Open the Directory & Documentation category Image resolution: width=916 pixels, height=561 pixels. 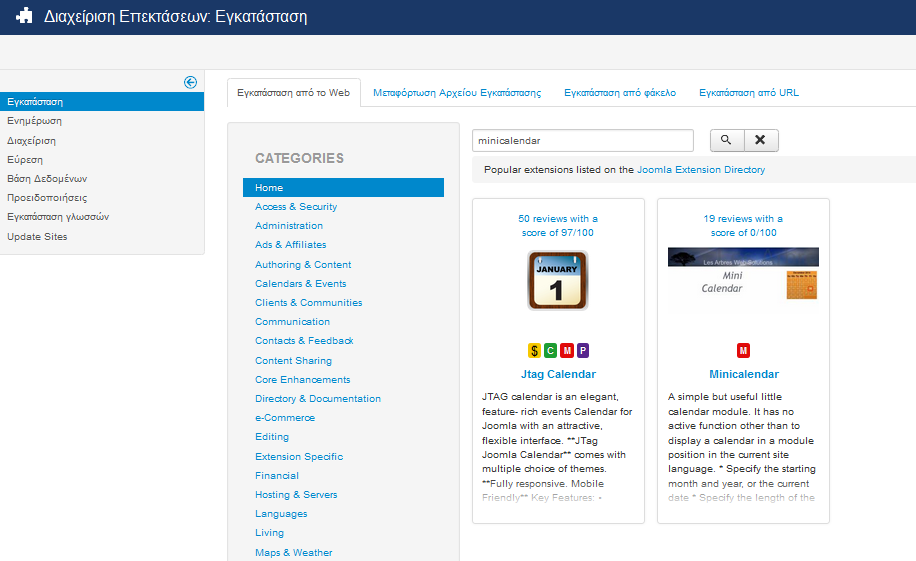[318, 399]
